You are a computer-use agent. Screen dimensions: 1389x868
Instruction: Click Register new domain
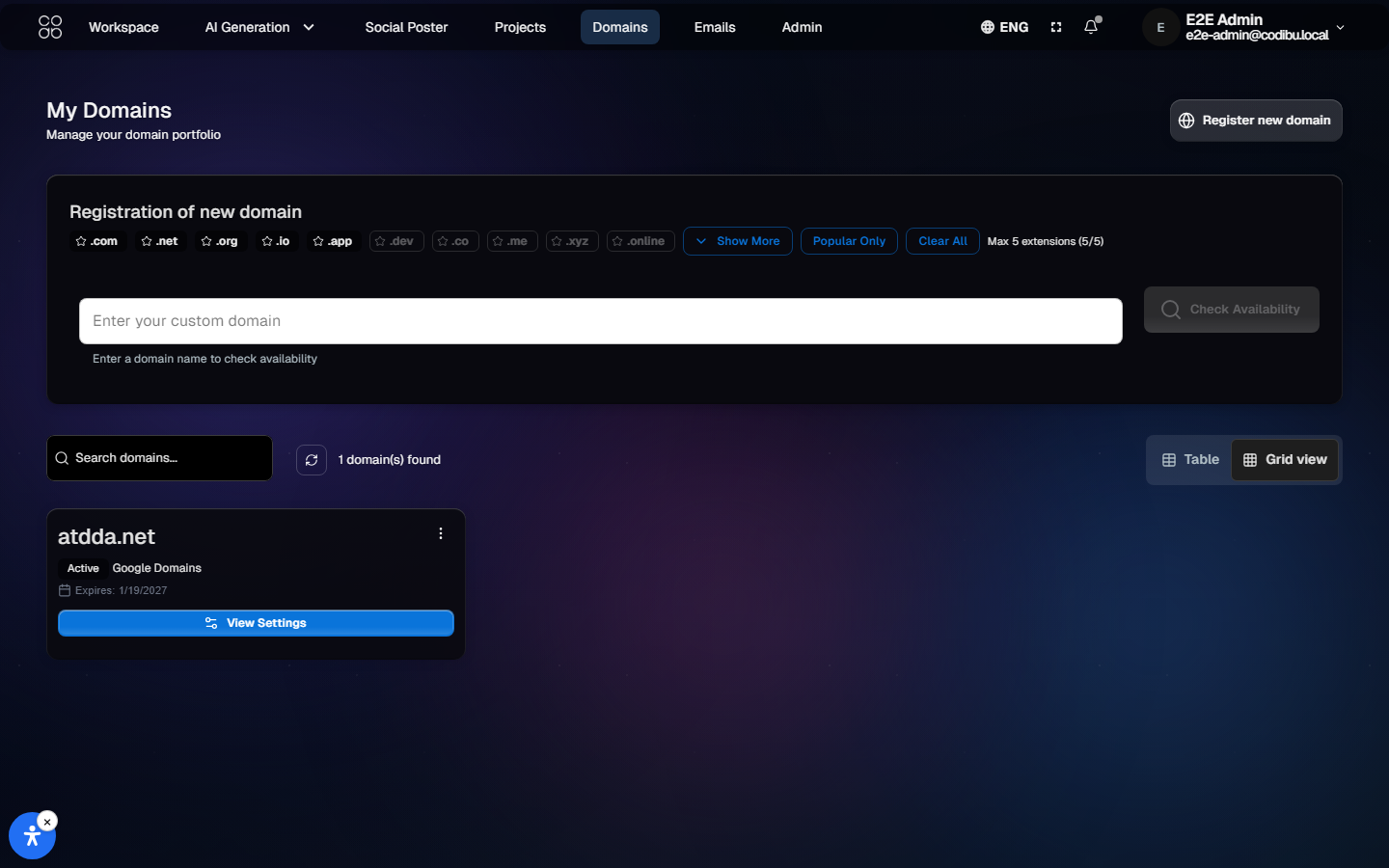[1256, 121]
